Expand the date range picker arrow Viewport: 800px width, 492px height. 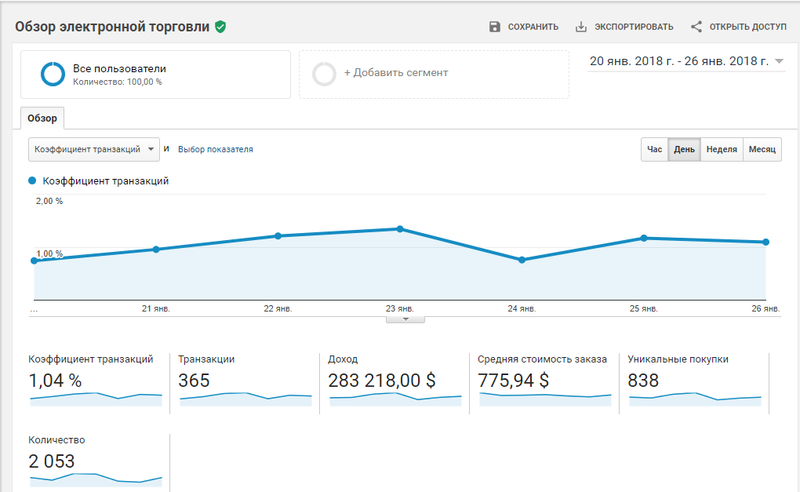(x=779, y=61)
